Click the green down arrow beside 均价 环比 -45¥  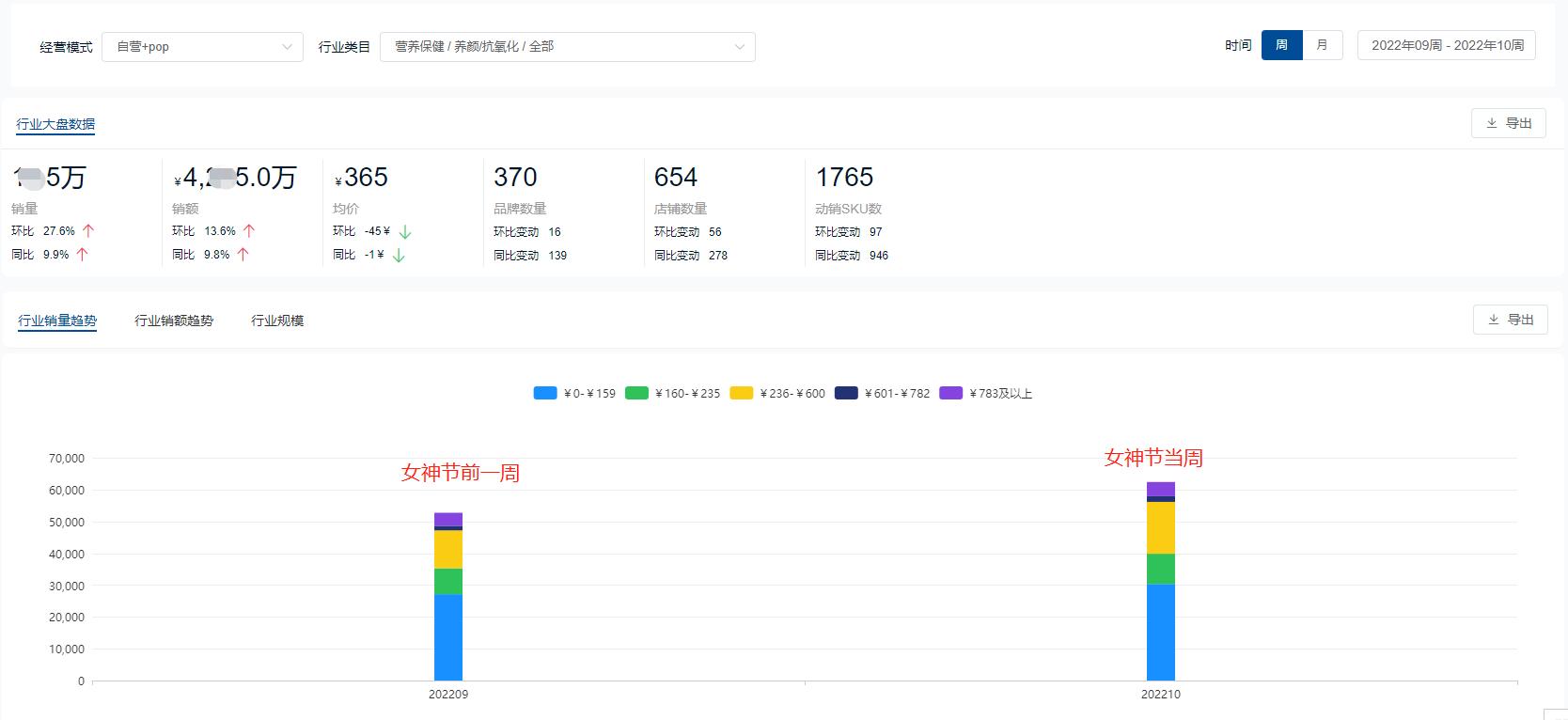point(405,231)
